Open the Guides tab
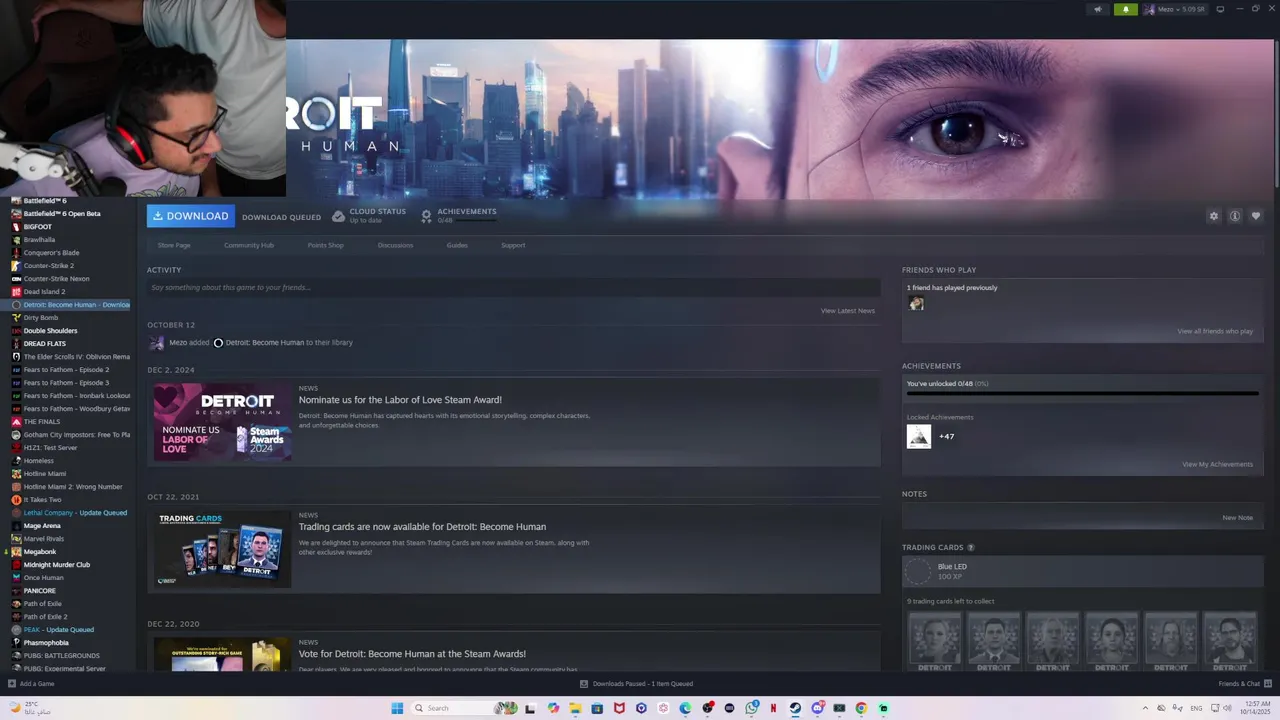1280x720 pixels. (457, 245)
